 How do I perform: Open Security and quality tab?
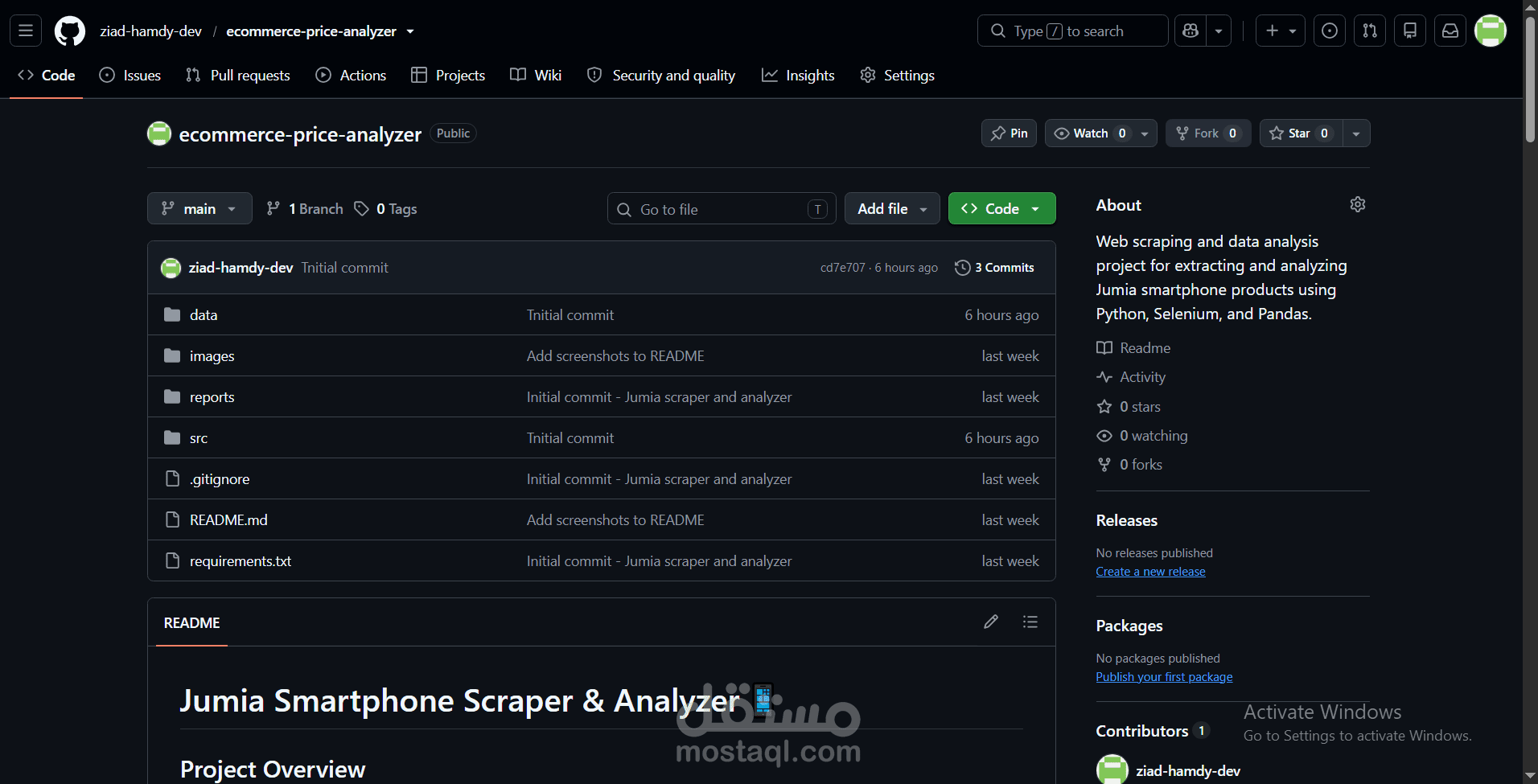(661, 76)
